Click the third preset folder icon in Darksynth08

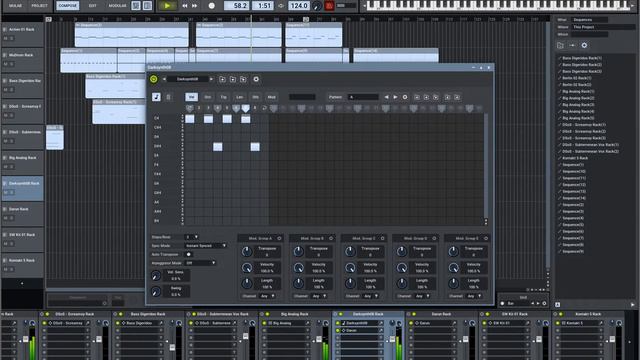pos(243,79)
